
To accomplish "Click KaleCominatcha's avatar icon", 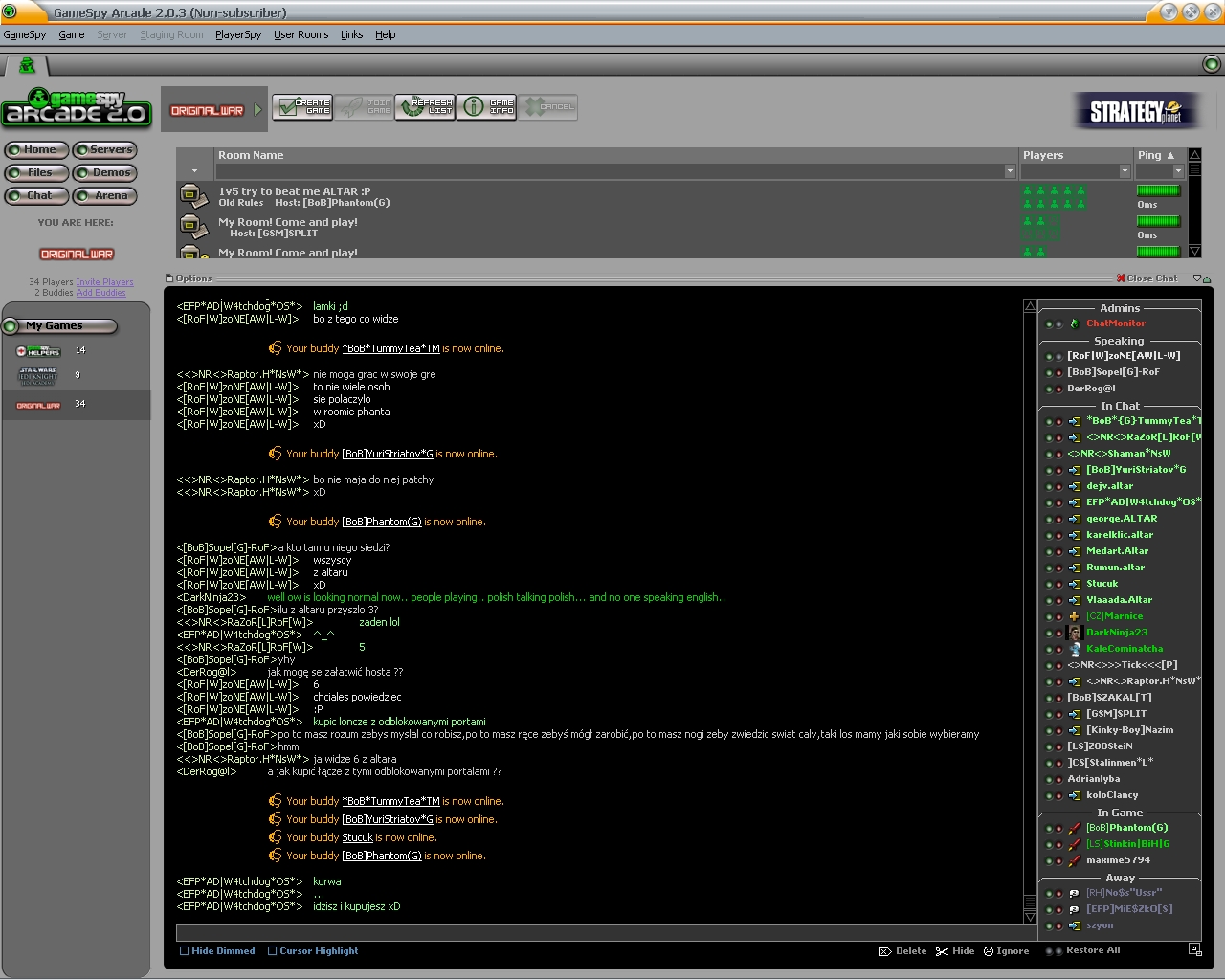I will coord(1074,649).
